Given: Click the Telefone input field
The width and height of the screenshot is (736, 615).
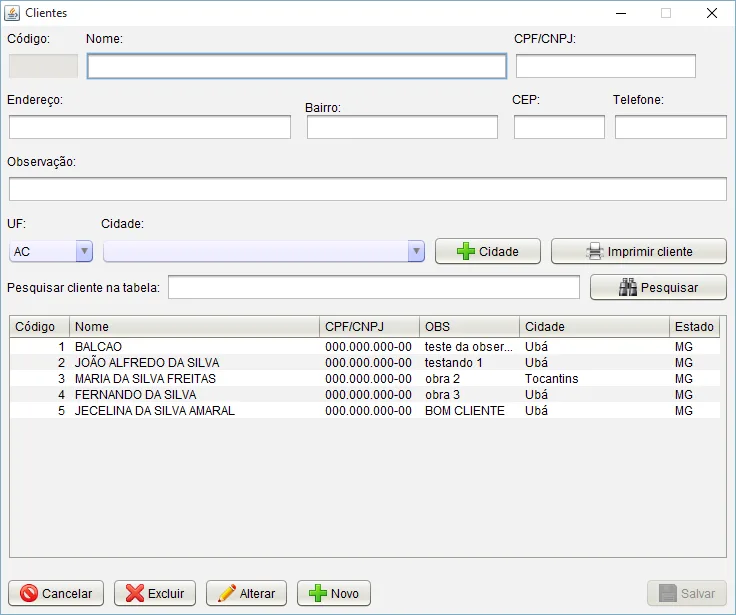Looking at the screenshot, I should click(671, 127).
